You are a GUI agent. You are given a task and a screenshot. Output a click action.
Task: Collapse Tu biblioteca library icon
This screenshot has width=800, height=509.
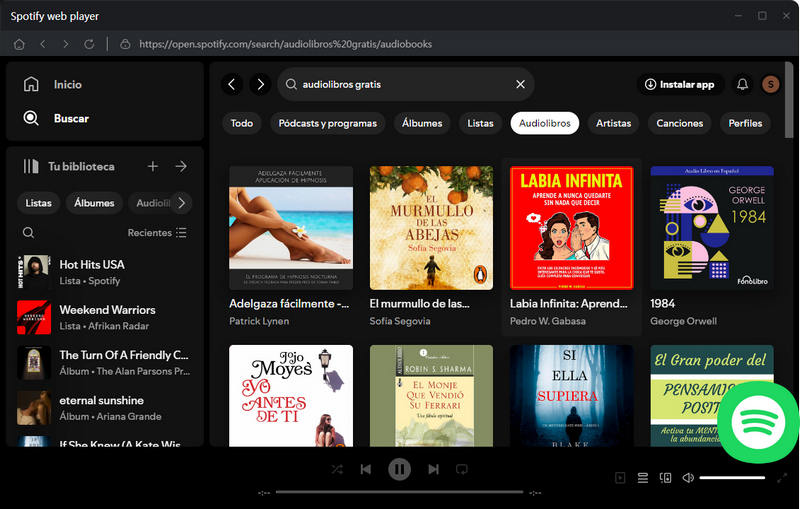[x=31, y=166]
